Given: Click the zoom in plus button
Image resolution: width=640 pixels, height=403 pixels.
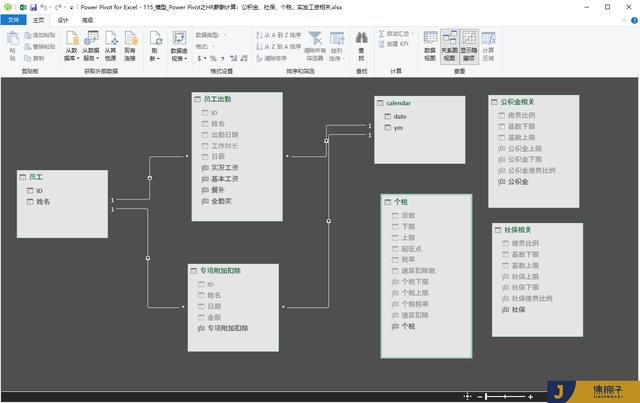Looking at the screenshot, I should pos(530,396).
